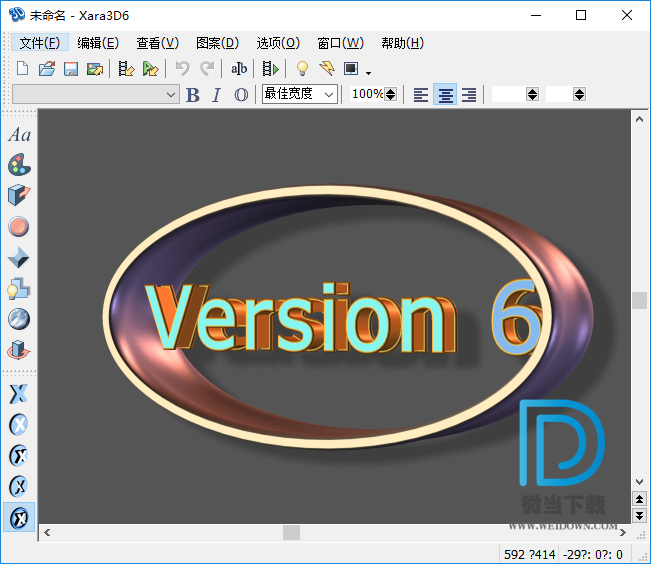Open the 文件(F) menu

[39, 43]
